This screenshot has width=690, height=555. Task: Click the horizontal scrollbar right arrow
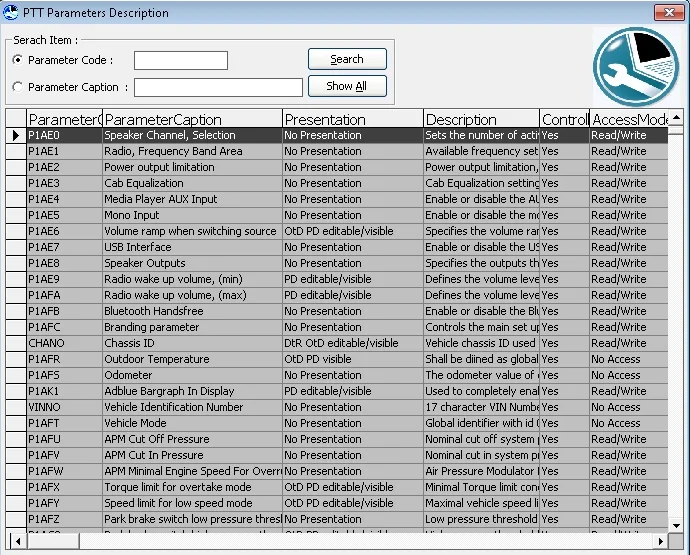point(661,541)
